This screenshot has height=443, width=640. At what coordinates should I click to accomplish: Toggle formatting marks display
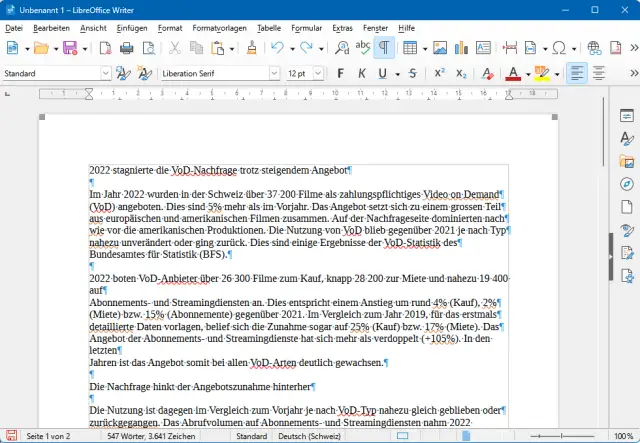point(383,47)
